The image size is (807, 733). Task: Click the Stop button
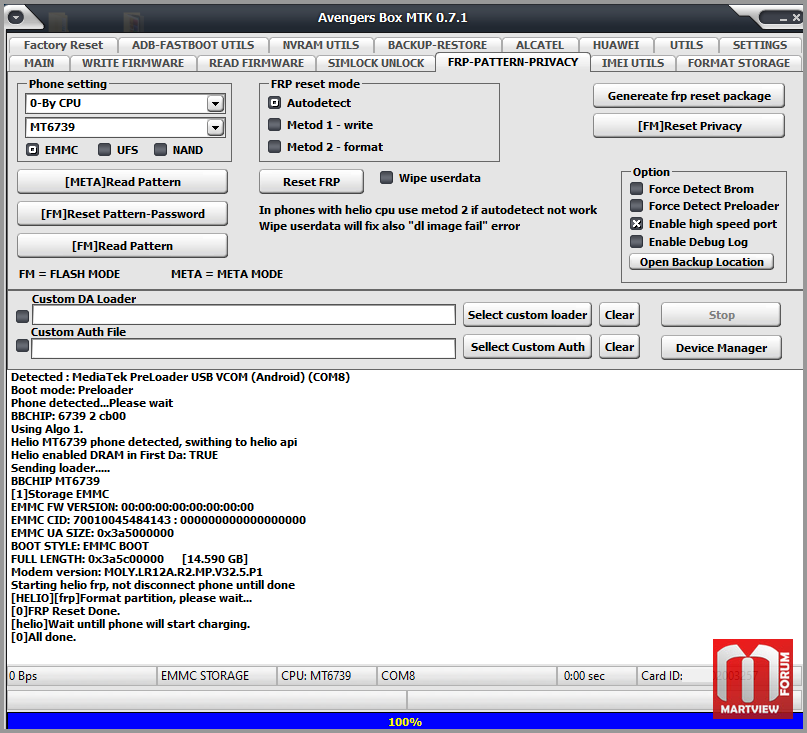point(721,315)
